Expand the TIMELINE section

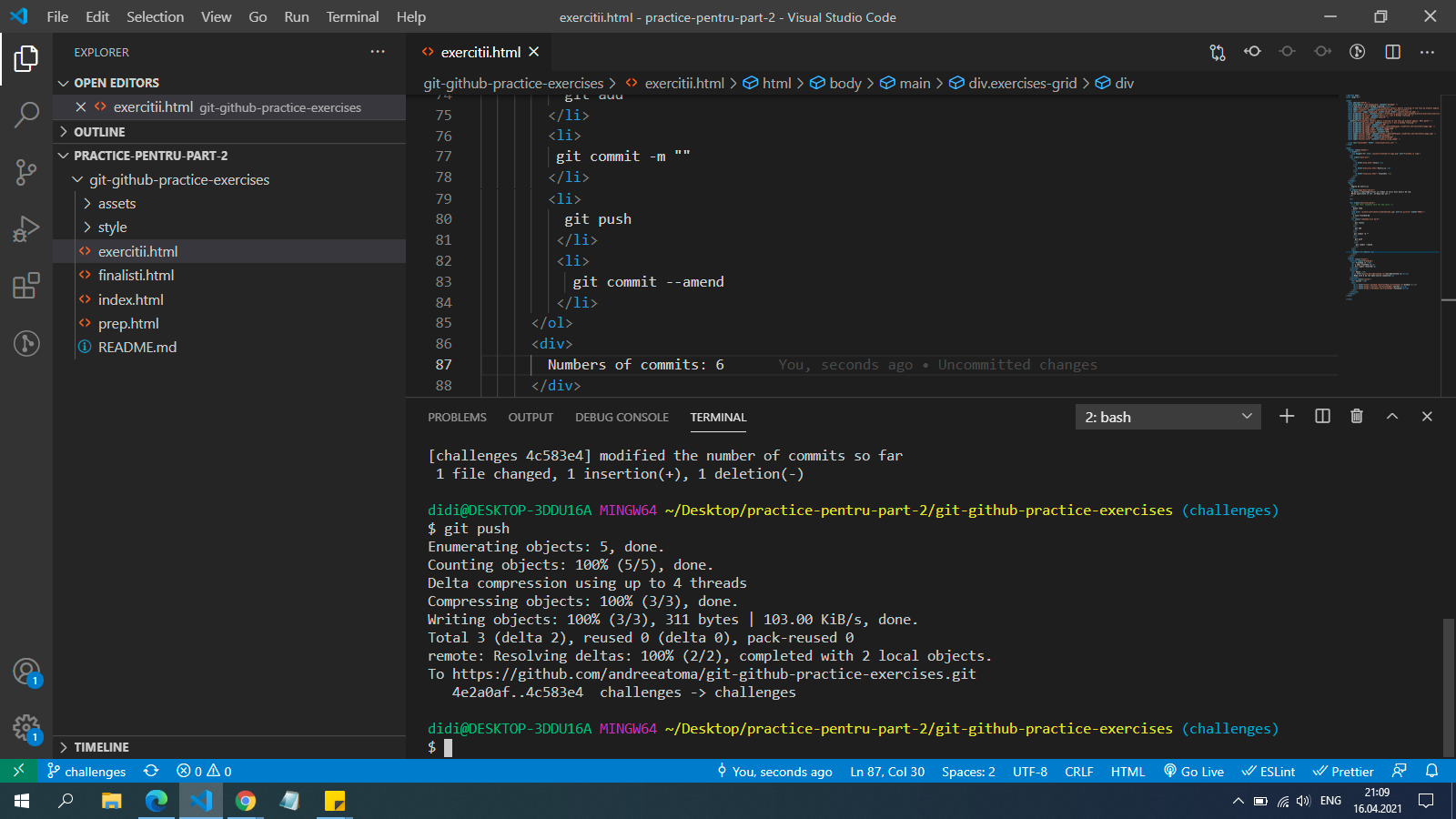point(101,747)
